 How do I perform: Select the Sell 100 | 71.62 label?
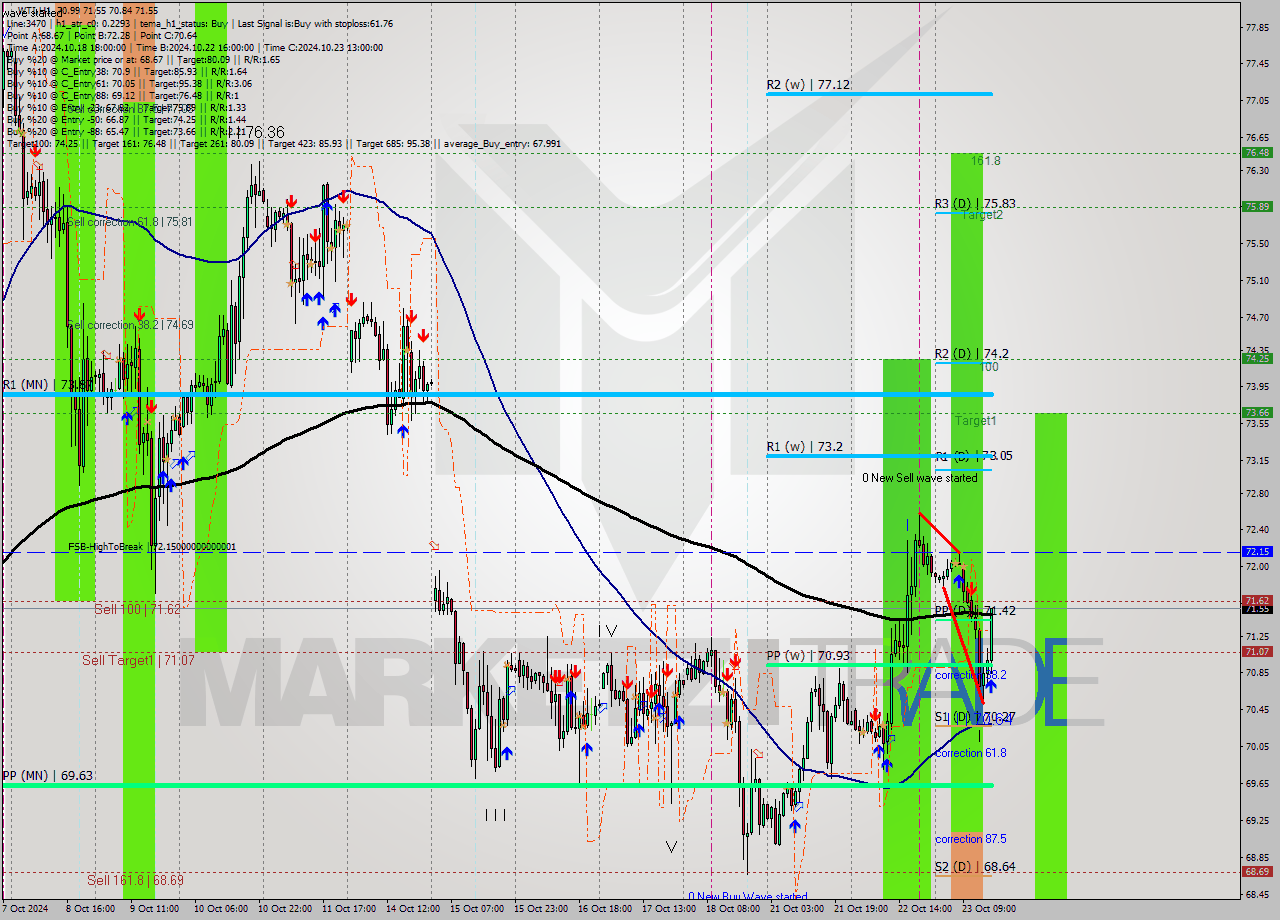coord(138,608)
